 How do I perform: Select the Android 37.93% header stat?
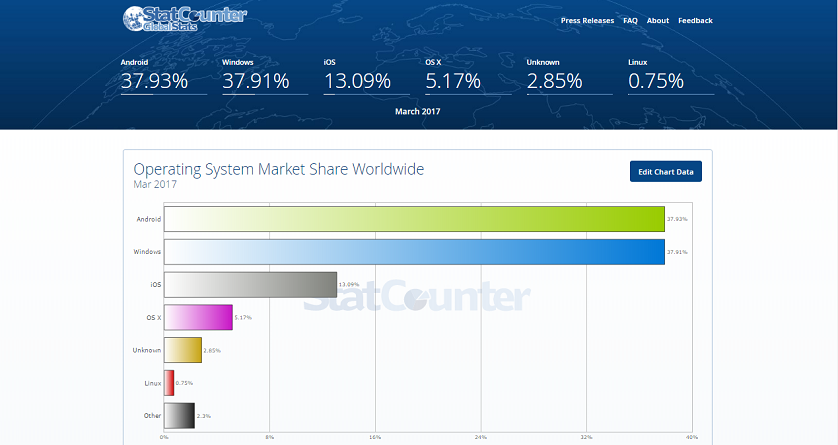pos(164,76)
